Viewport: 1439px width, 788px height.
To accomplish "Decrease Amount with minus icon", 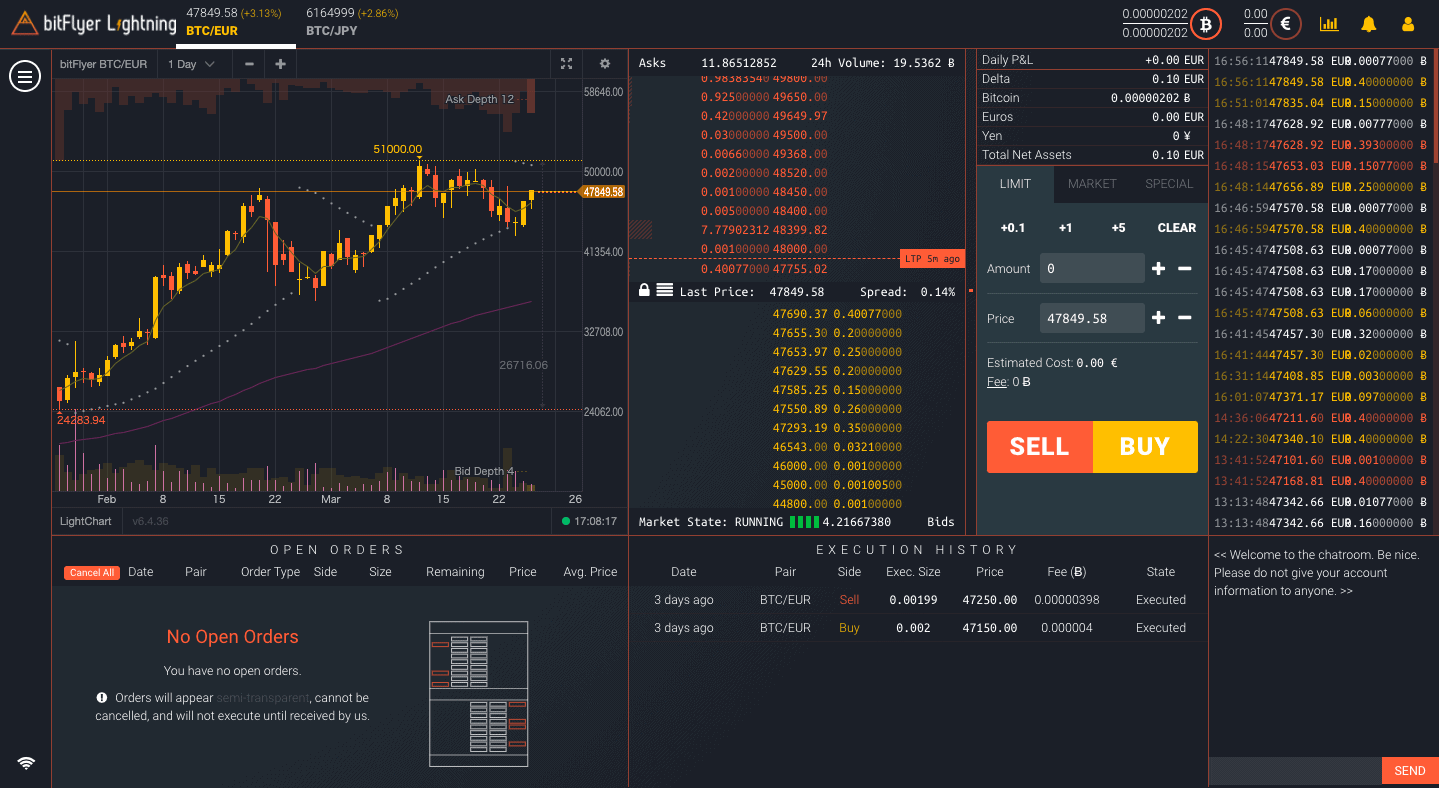I will pyautogui.click(x=1184, y=268).
